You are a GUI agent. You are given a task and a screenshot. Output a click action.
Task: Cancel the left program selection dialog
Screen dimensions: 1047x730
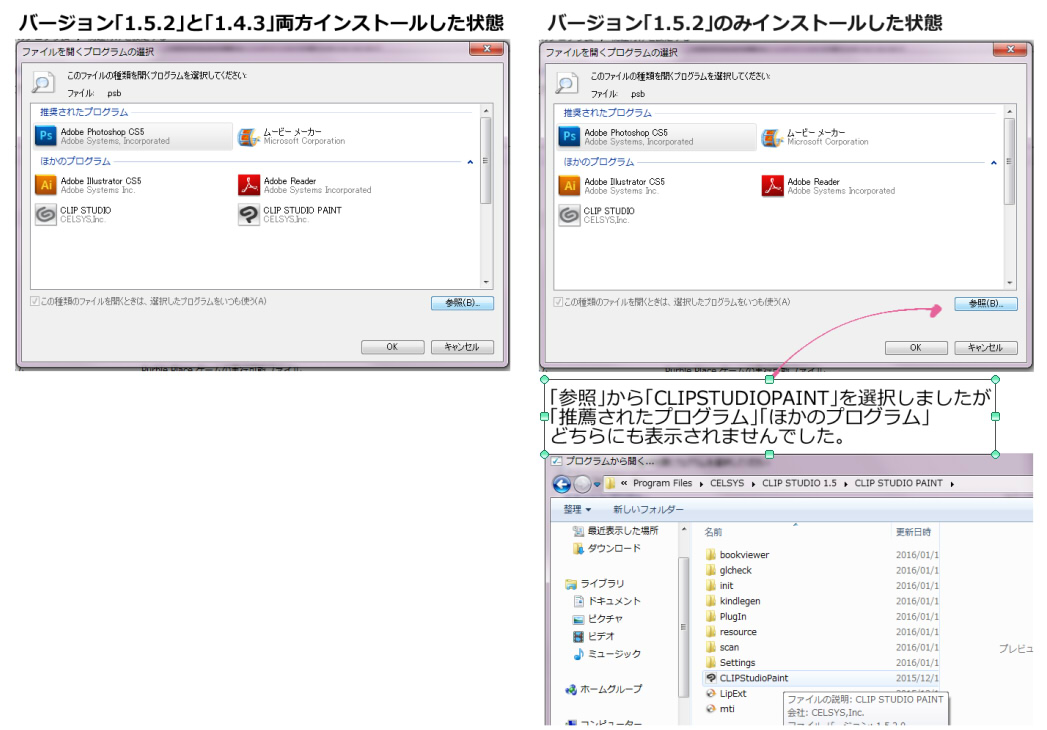[462, 347]
